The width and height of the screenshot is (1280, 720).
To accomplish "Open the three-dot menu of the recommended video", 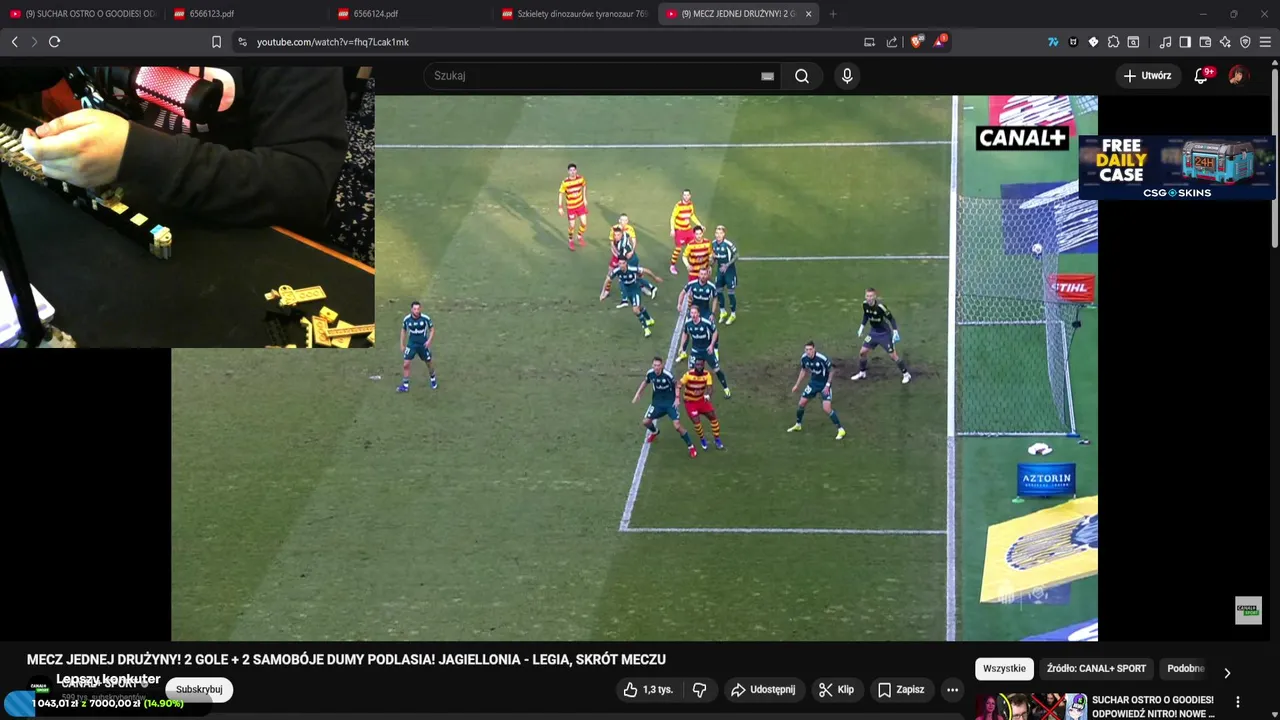I will point(1238,702).
